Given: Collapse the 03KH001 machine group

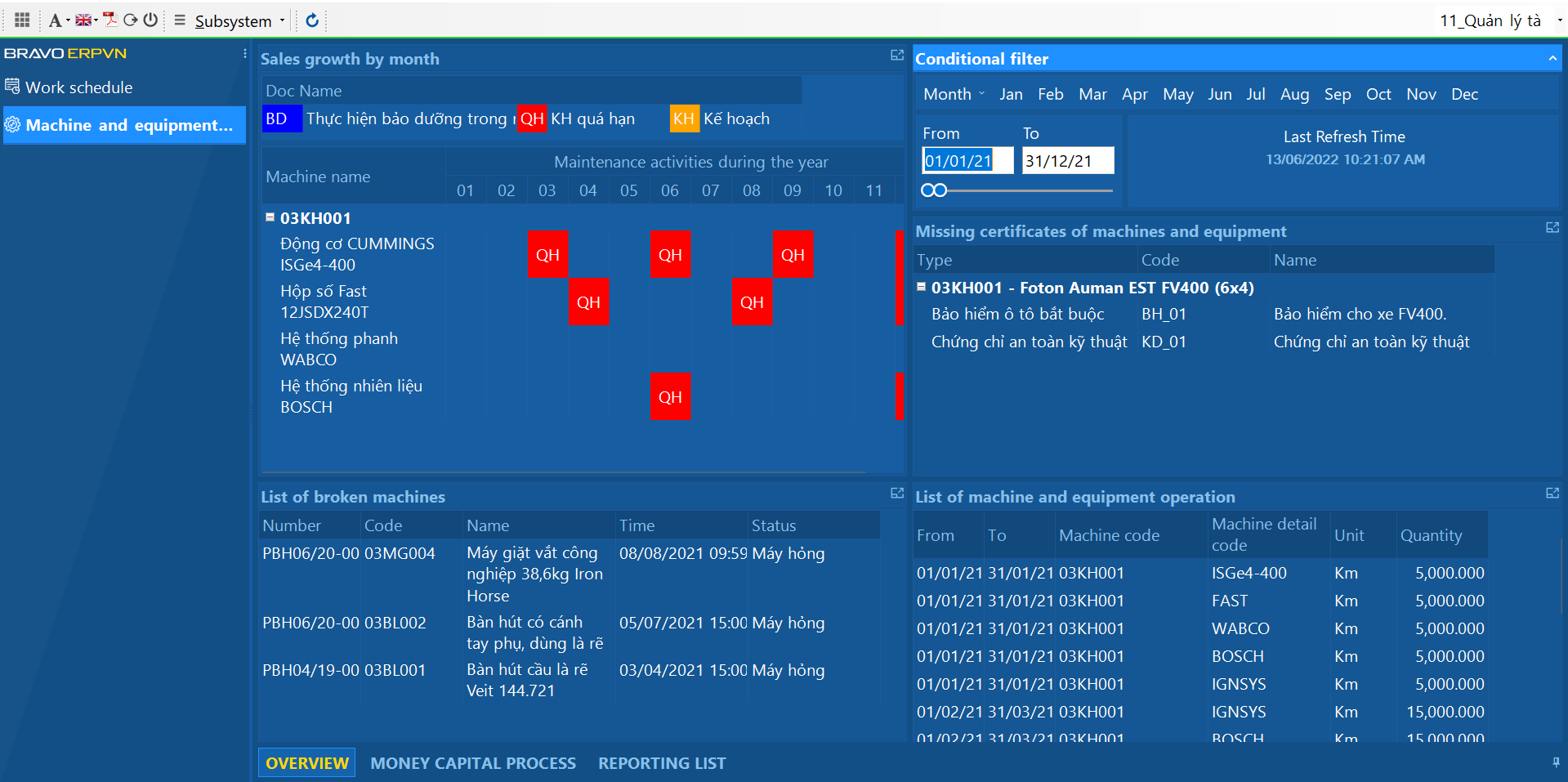Looking at the screenshot, I should click(270, 216).
